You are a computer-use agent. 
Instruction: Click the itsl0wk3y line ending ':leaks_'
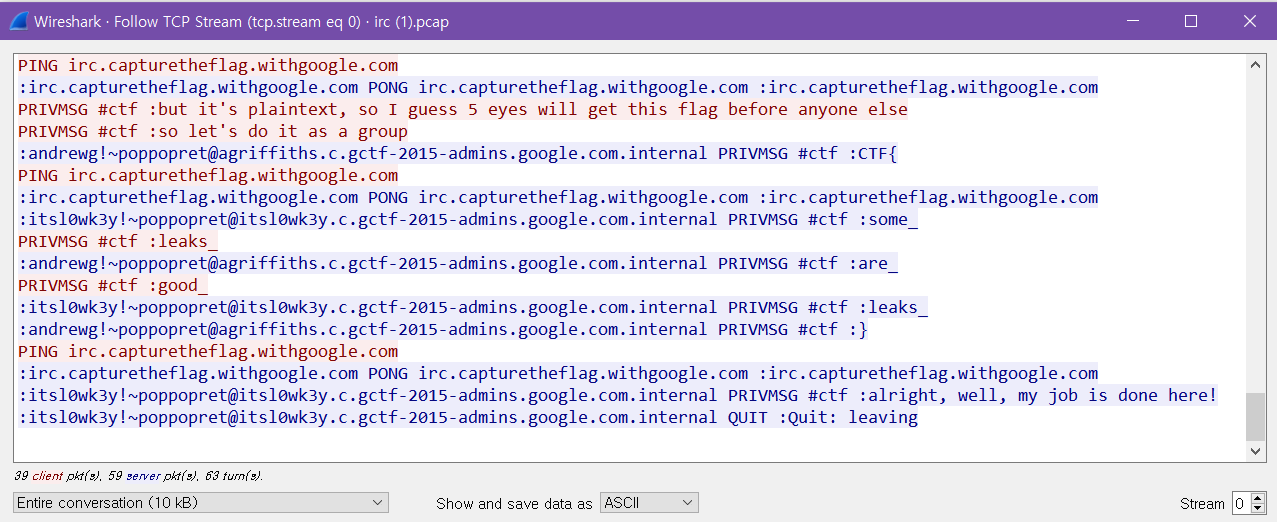pyautogui.click(x=473, y=308)
